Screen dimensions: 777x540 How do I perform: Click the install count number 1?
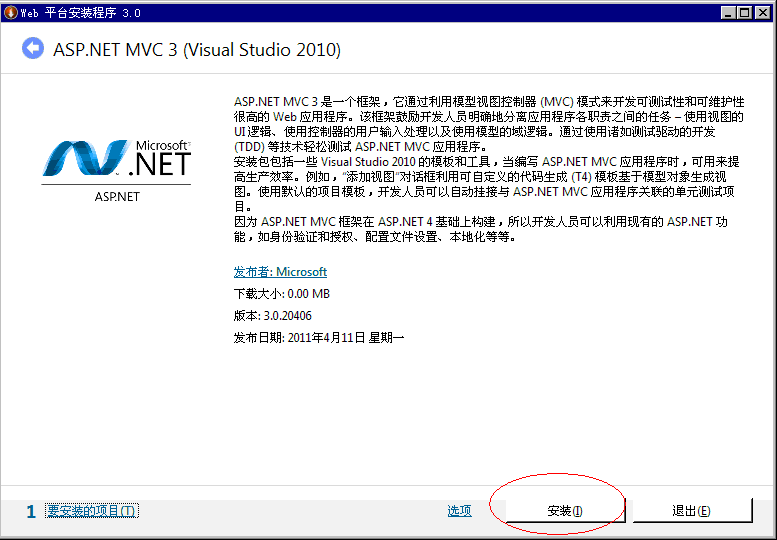pos(31,511)
